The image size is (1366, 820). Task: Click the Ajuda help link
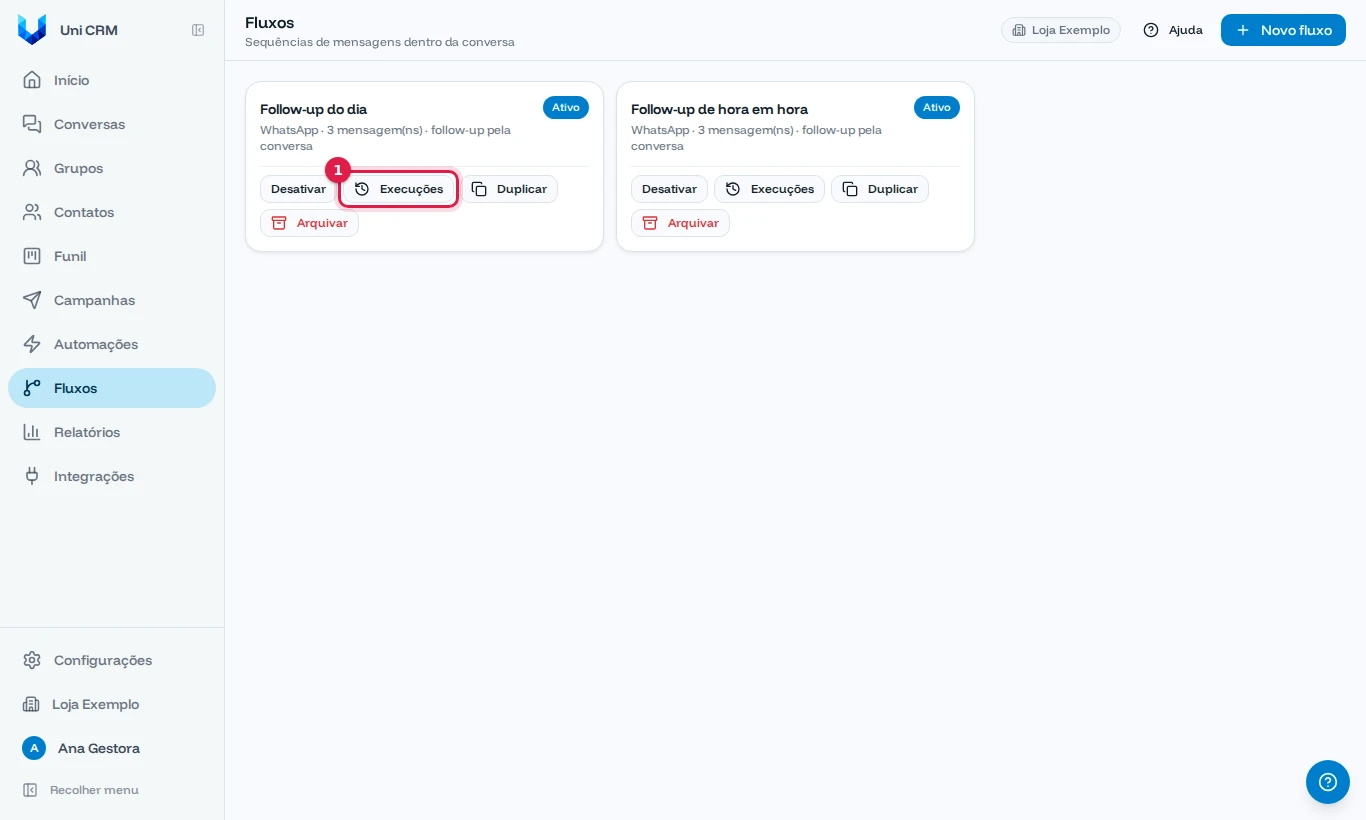tap(1173, 30)
